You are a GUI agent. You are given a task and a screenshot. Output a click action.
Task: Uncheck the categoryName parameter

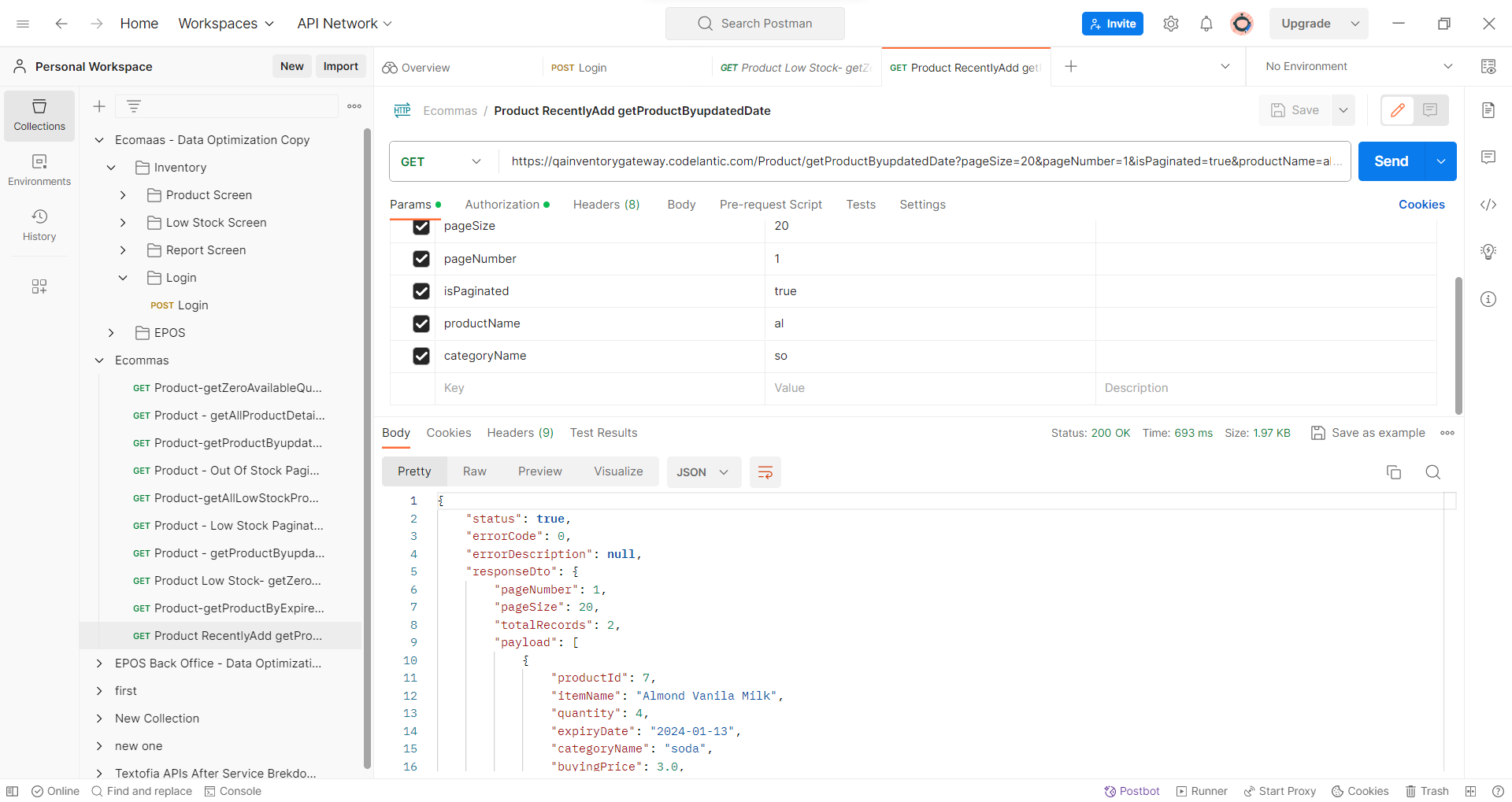(x=421, y=356)
